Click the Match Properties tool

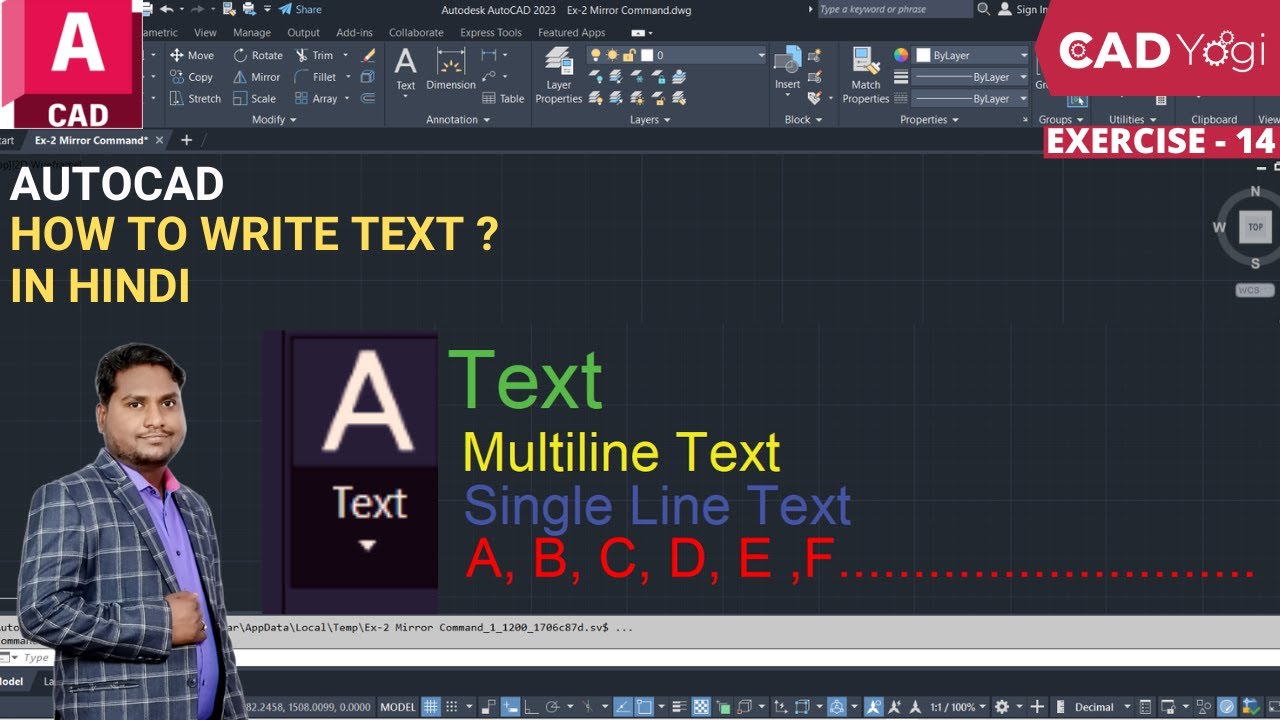[x=866, y=76]
